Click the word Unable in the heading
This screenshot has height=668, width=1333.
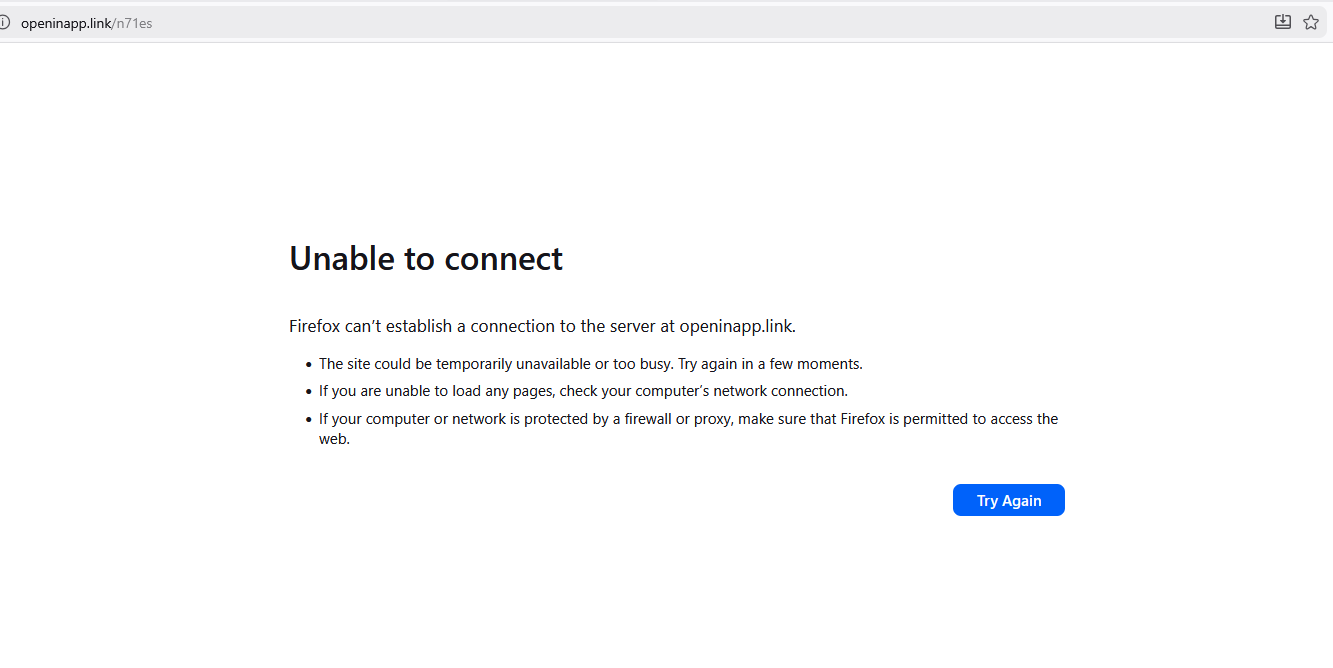(x=342, y=258)
